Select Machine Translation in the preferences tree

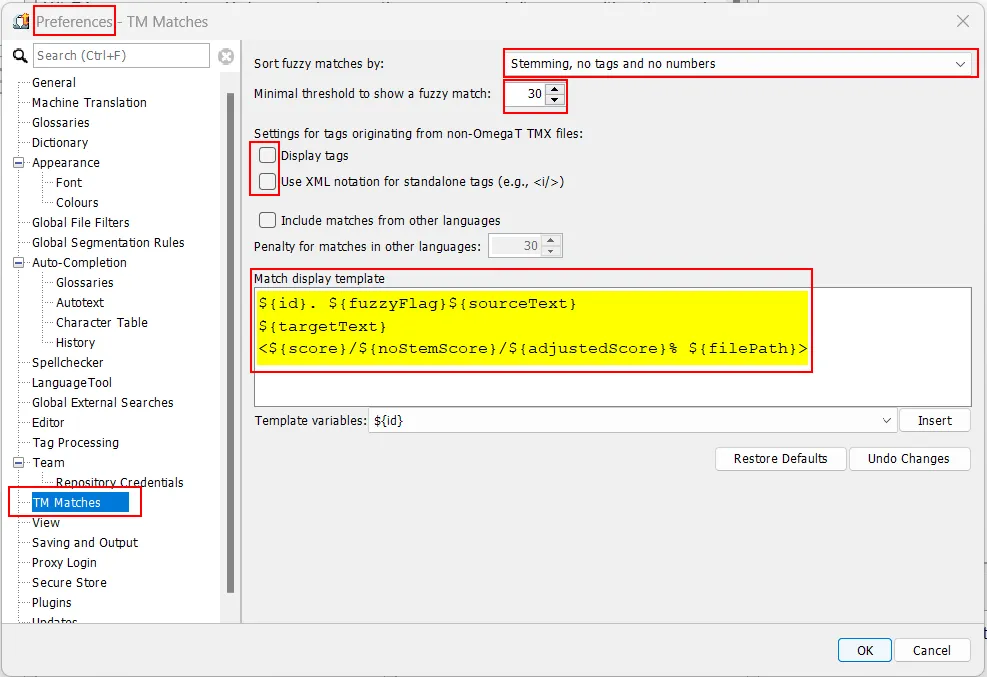click(89, 103)
